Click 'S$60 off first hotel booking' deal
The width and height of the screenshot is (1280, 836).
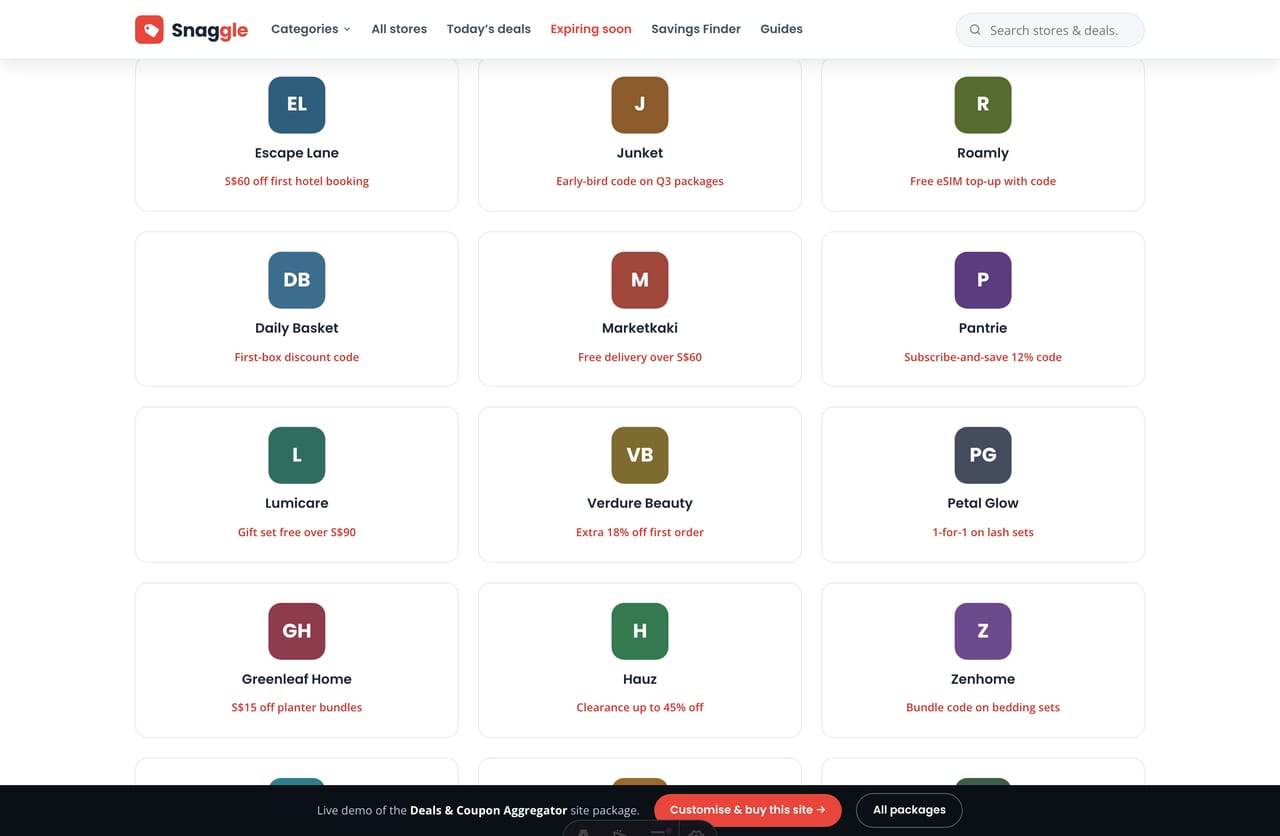pos(297,181)
